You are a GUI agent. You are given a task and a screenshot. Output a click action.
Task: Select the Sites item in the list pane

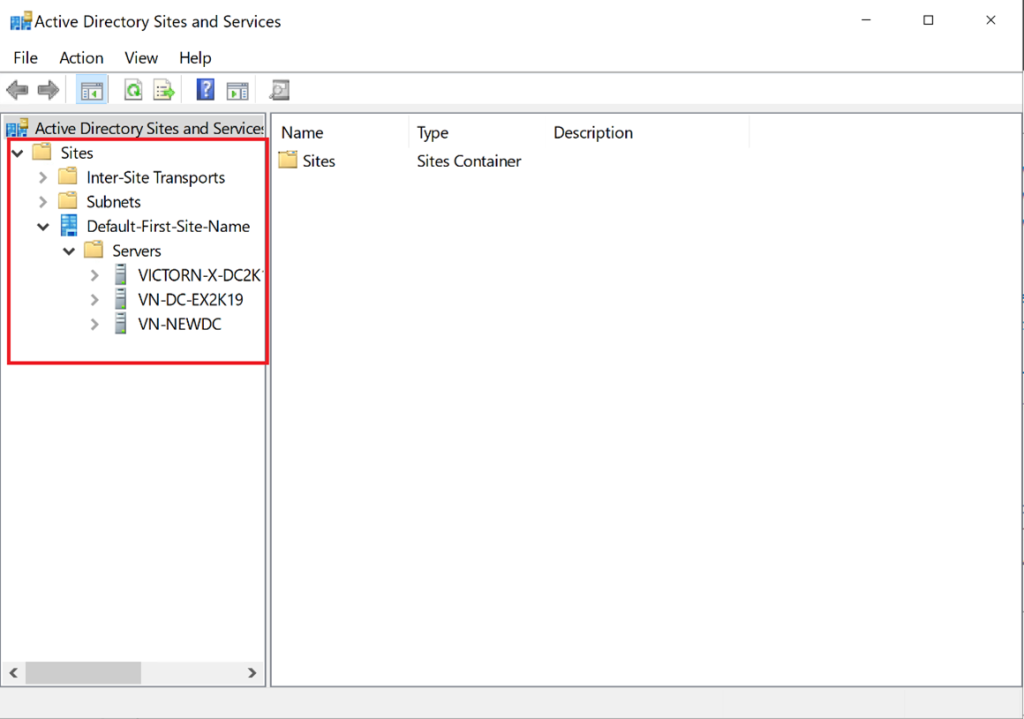(318, 161)
